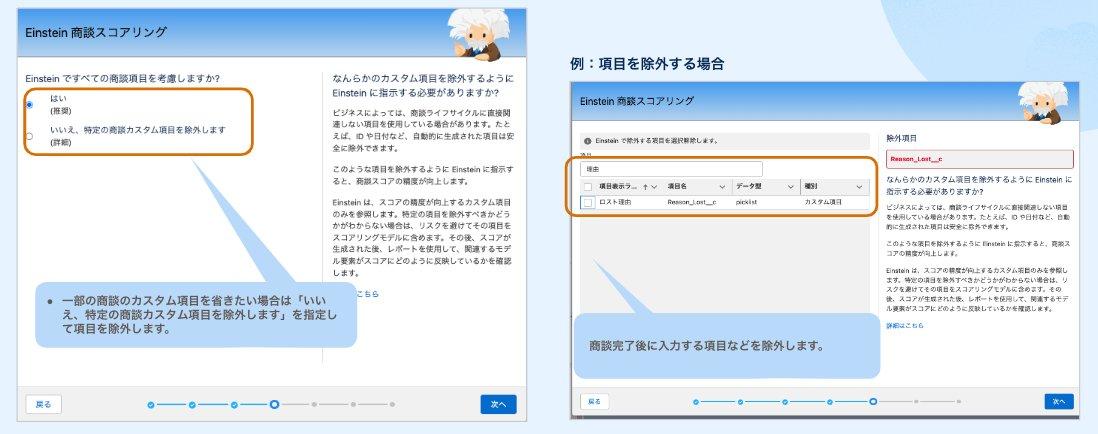Screen dimensions: 1098x434
Task: Click first completed progress step, example window
Action: [696, 402]
